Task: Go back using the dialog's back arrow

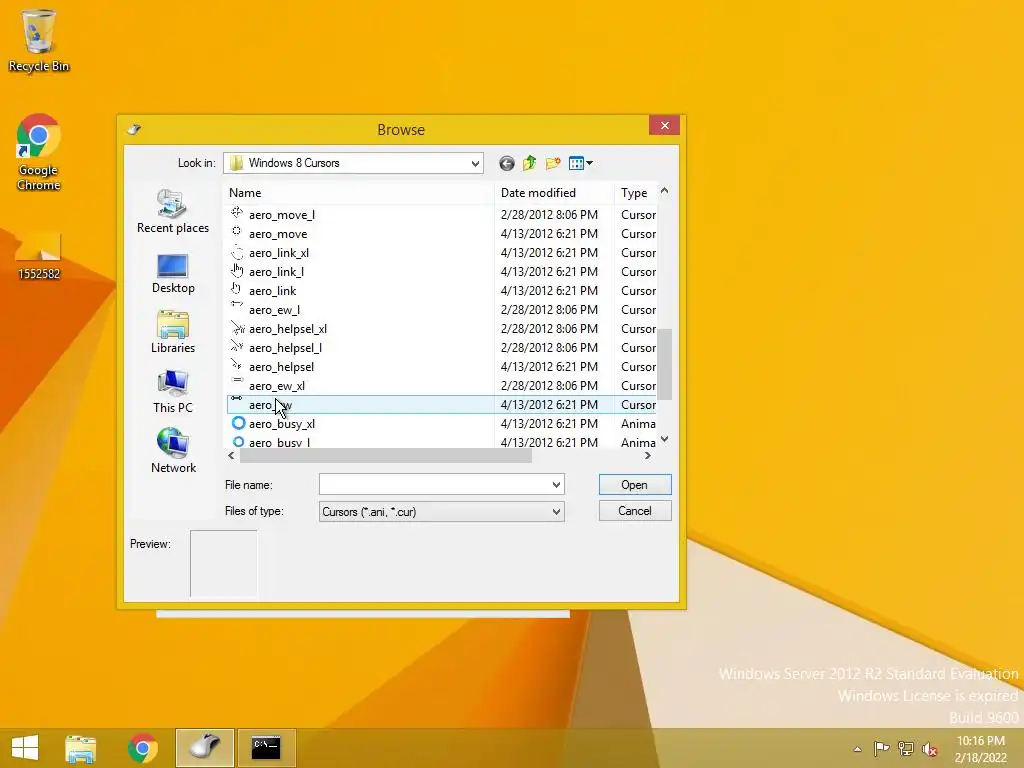Action: (506, 163)
